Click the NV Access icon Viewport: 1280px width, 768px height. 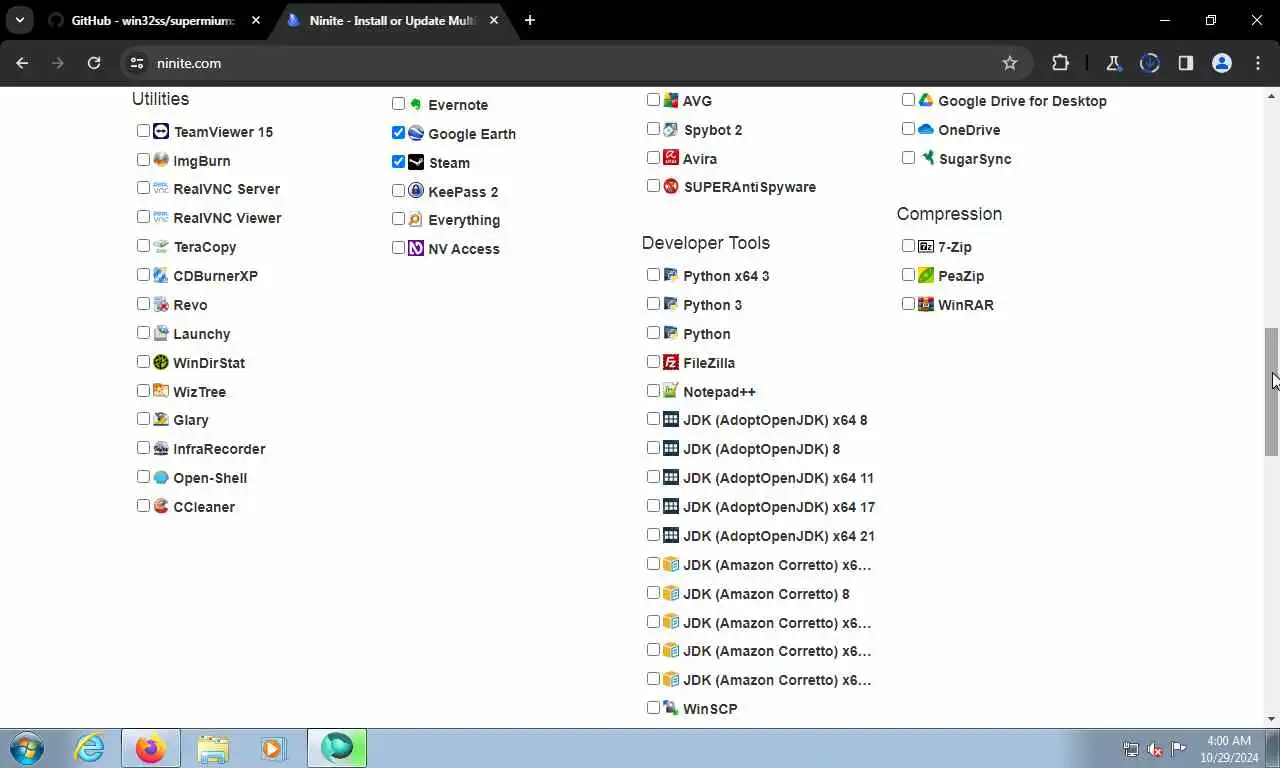click(x=416, y=248)
